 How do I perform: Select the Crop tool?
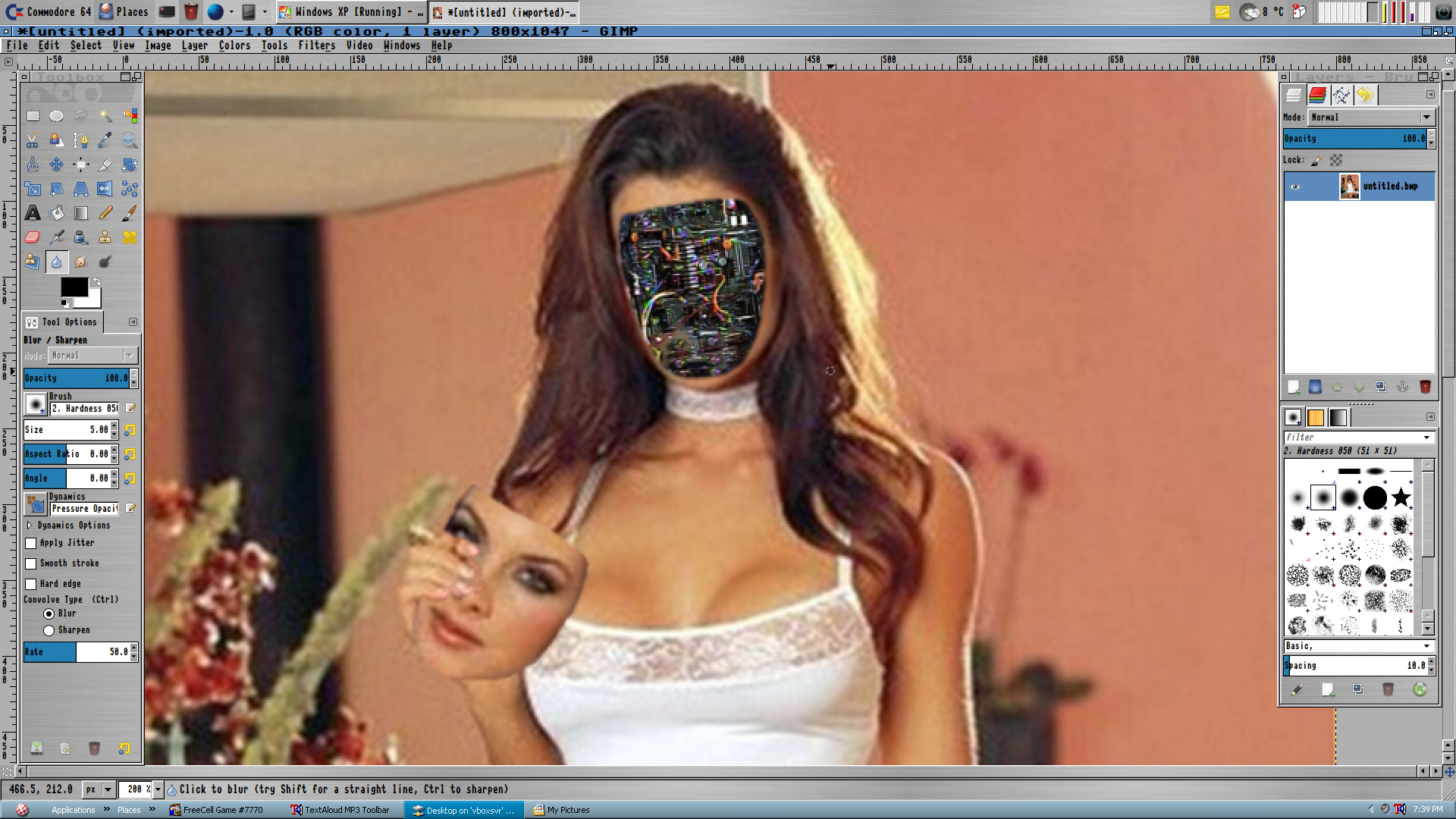[x=105, y=165]
